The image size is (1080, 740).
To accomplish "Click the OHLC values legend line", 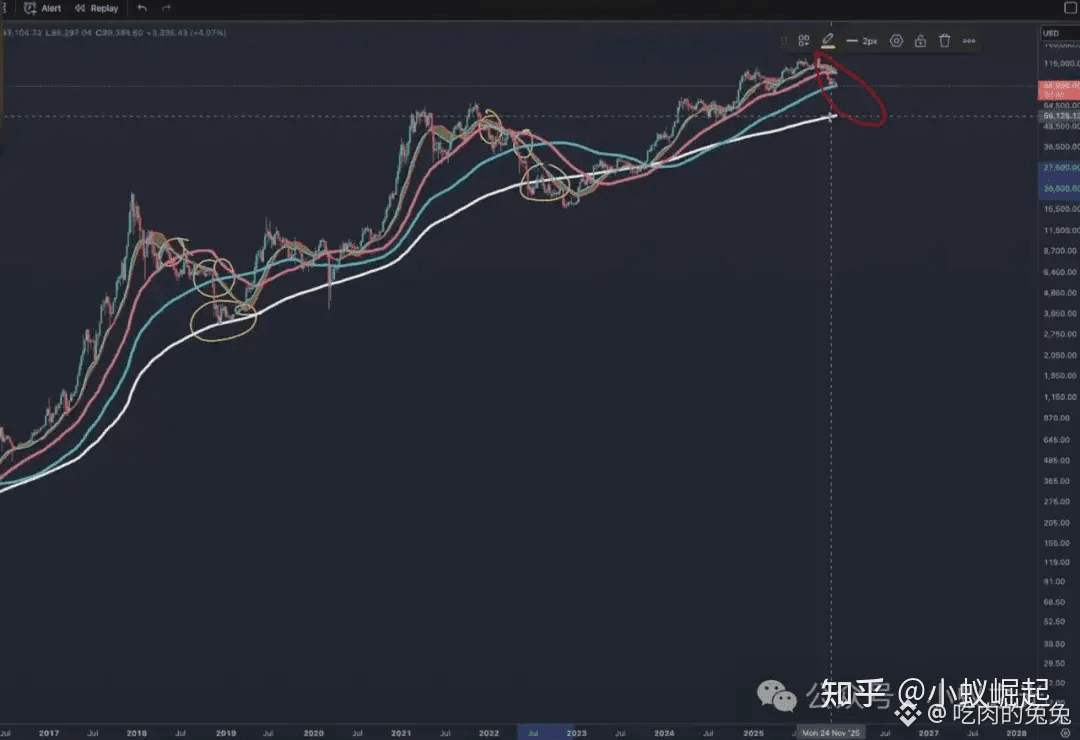I will [114, 32].
